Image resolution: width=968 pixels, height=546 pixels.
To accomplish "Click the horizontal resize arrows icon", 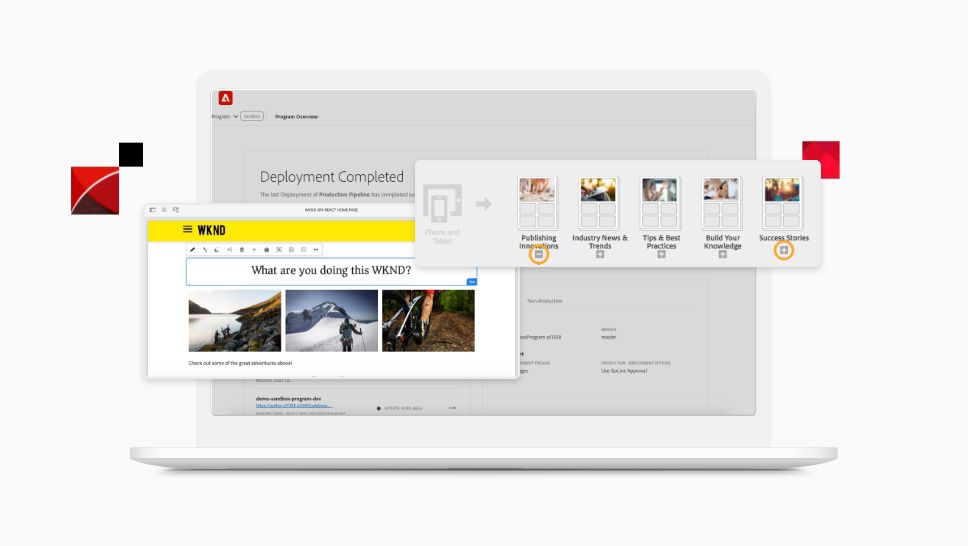I will 315,250.
